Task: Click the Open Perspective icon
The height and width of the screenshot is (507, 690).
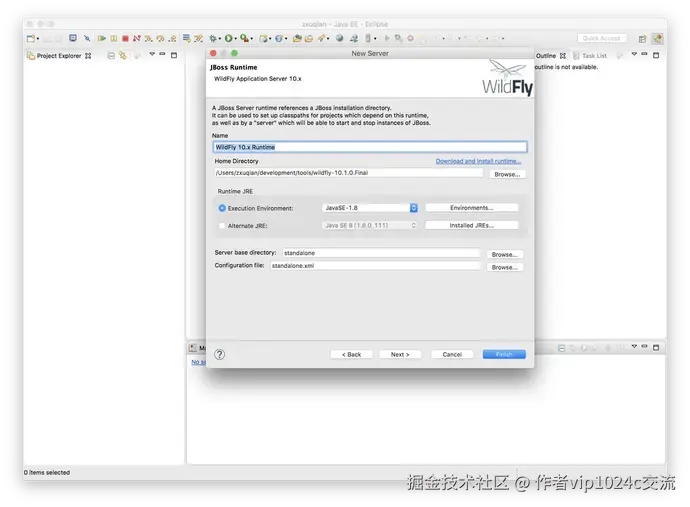Action: tap(642, 39)
